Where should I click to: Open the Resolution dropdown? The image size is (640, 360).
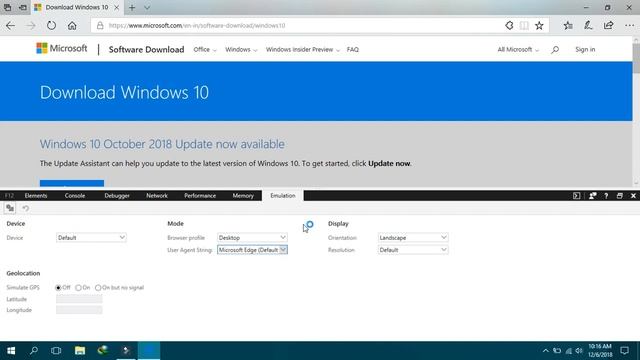[413, 250]
